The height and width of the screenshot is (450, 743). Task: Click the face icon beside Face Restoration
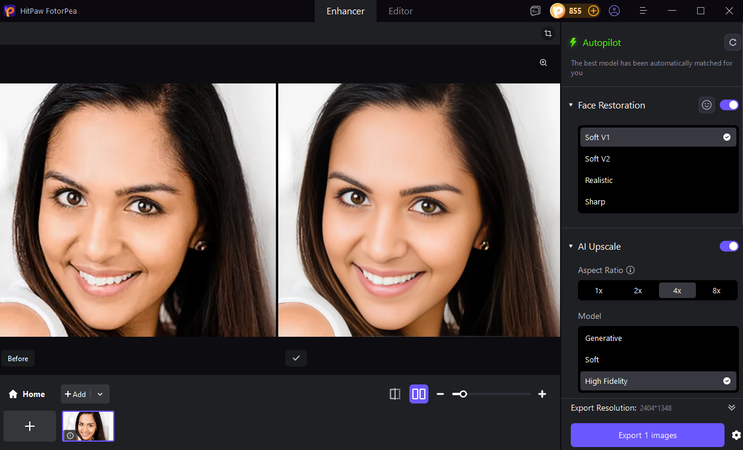point(706,105)
